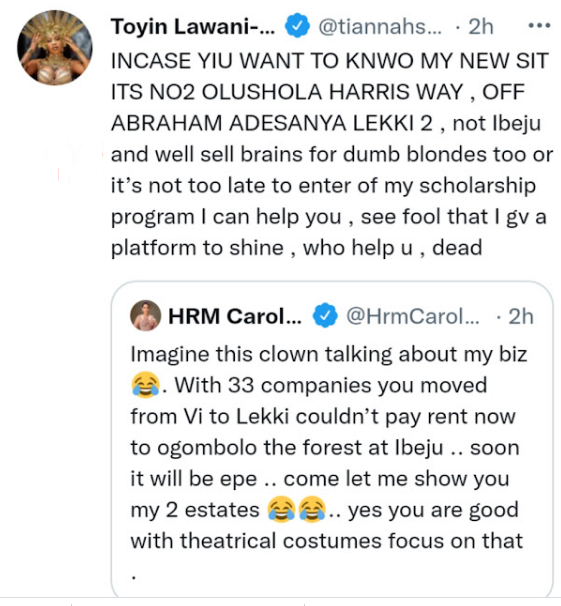Viewport: 561px width, 606px height.
Task: Open quoted tweet at 'Imagine this clown' text
Action: point(329,354)
